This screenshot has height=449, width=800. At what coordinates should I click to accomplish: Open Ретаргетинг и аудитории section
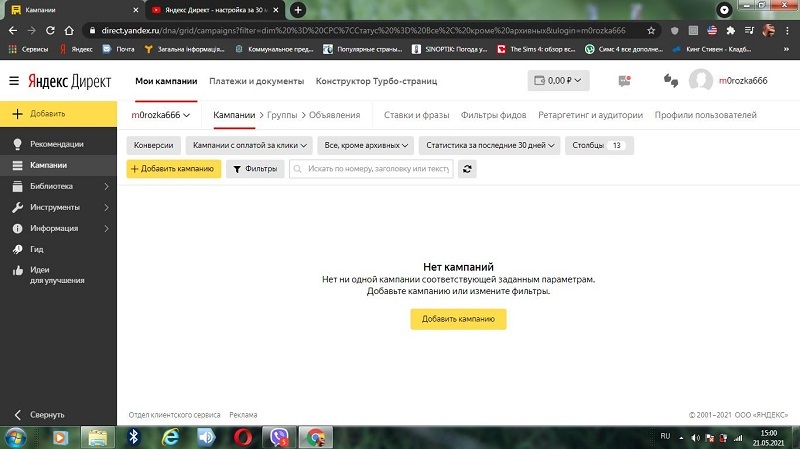pyautogui.click(x=590, y=115)
